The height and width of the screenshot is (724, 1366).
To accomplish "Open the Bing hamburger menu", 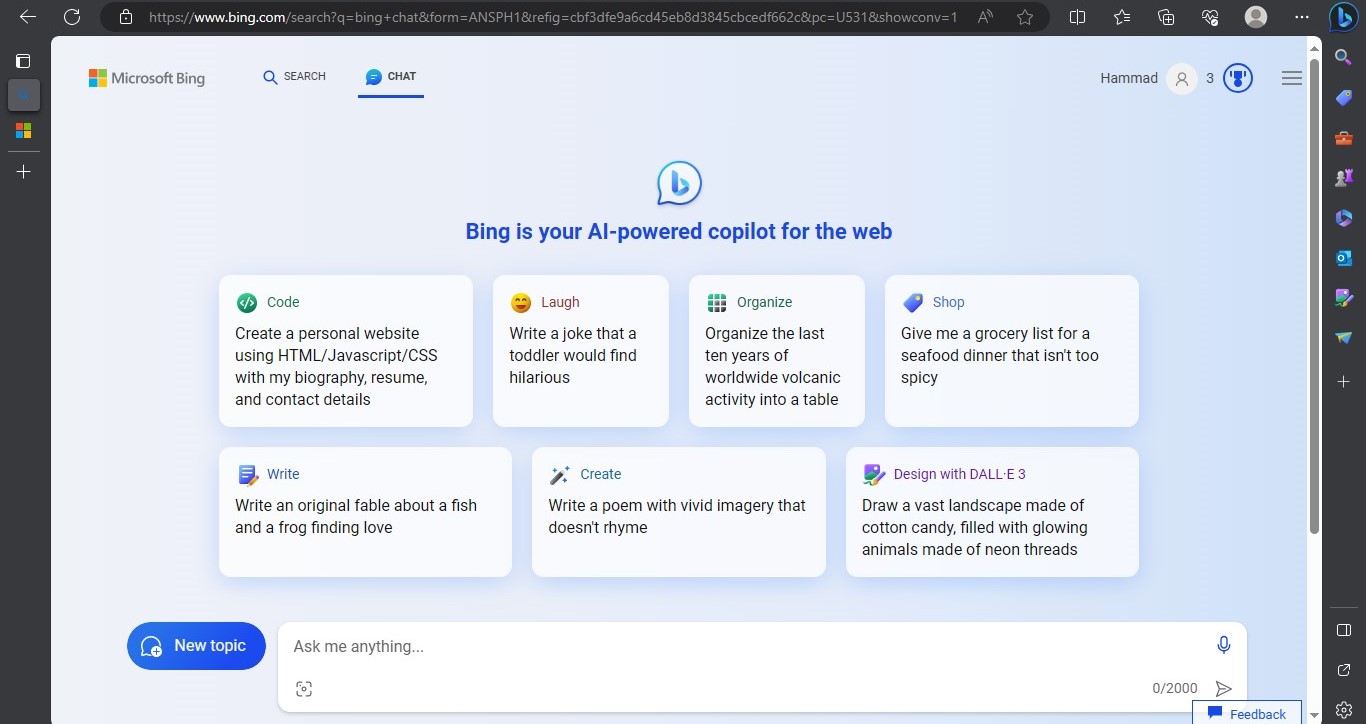I will tap(1292, 78).
